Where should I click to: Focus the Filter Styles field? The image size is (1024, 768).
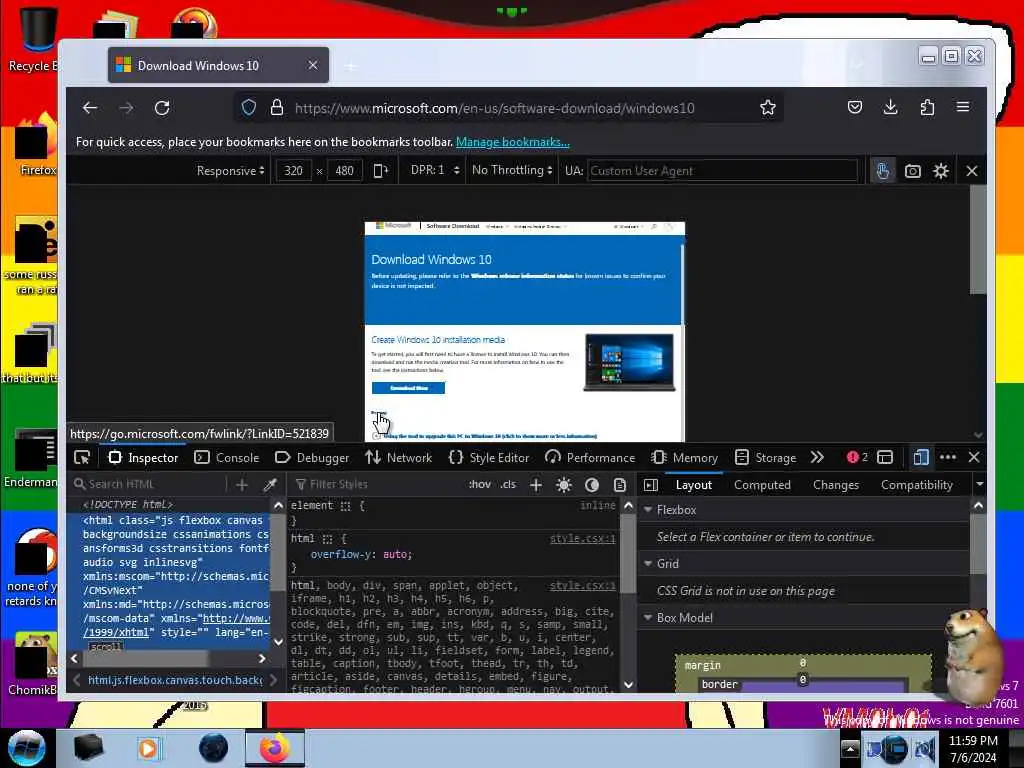point(377,485)
